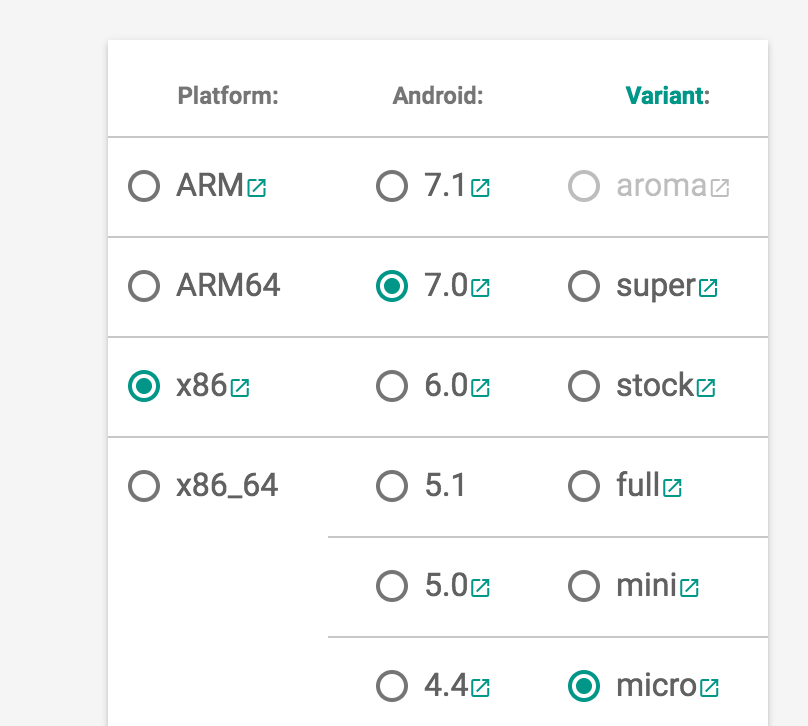Open the external link icon beside Android 6.0
Image resolution: width=808 pixels, height=726 pixels.
(480, 388)
